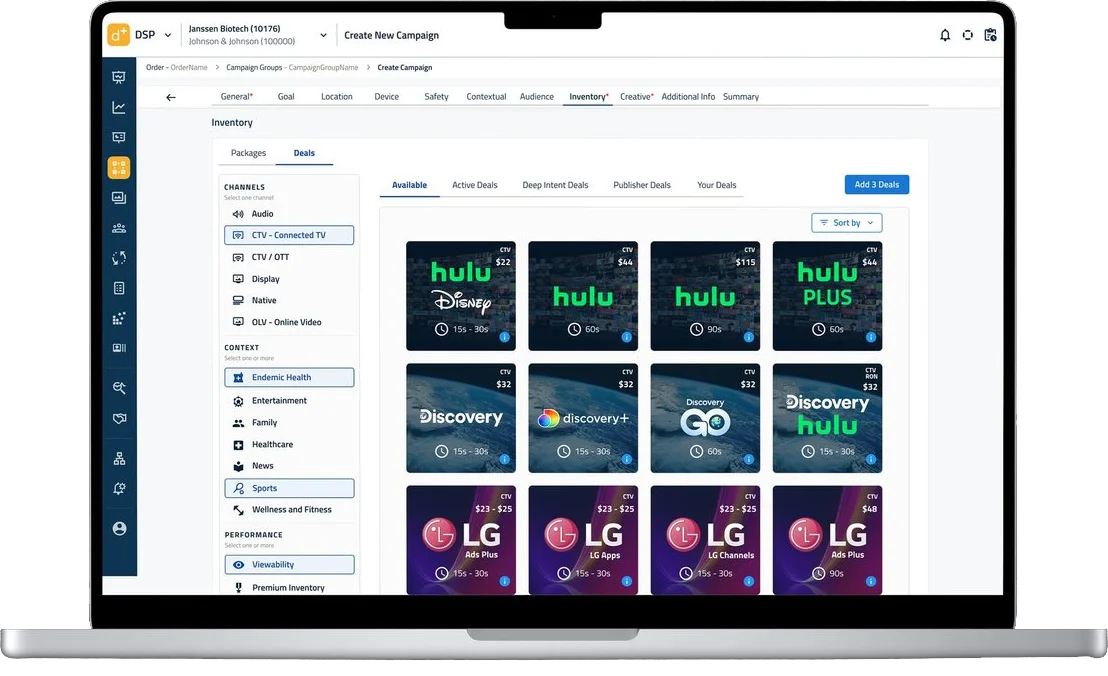Image resolution: width=1108 pixels, height=676 pixels.
Task: Select the Hulu $44 60s deal card
Action: click(583, 296)
